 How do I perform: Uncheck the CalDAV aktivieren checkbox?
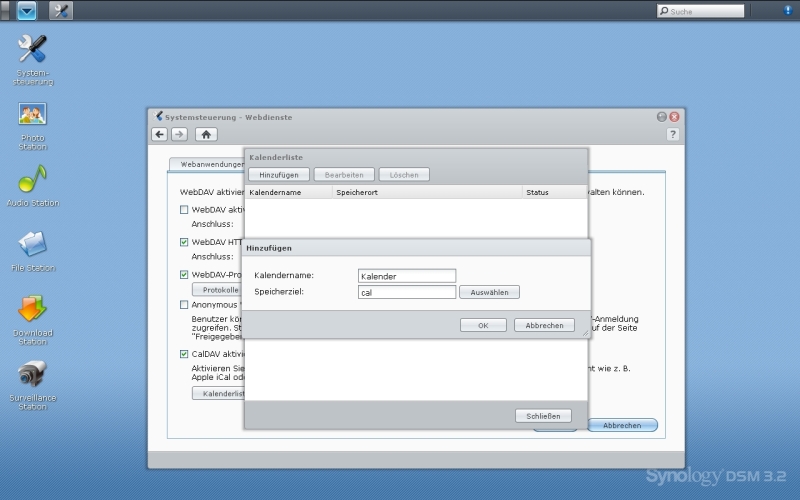[184, 354]
